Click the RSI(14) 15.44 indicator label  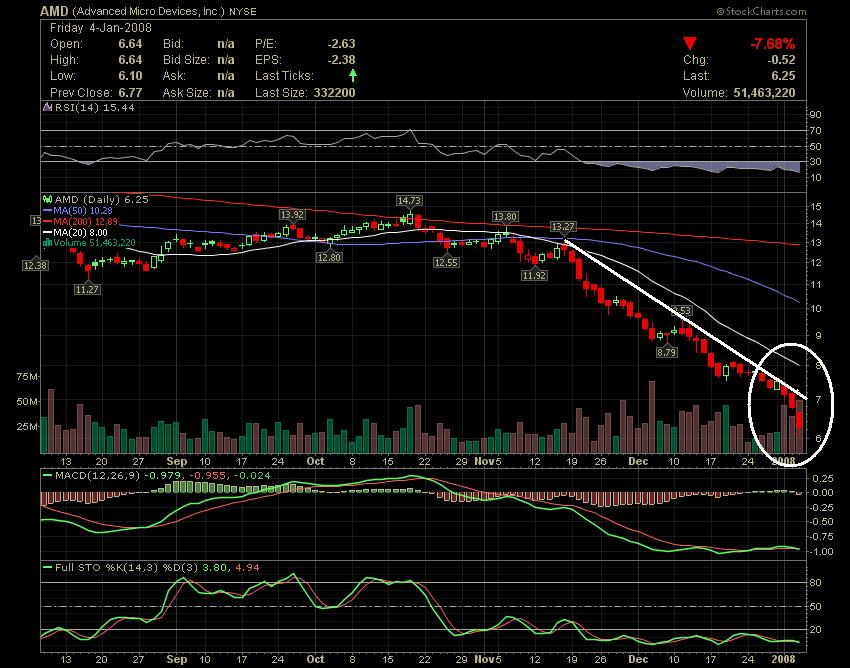point(95,108)
